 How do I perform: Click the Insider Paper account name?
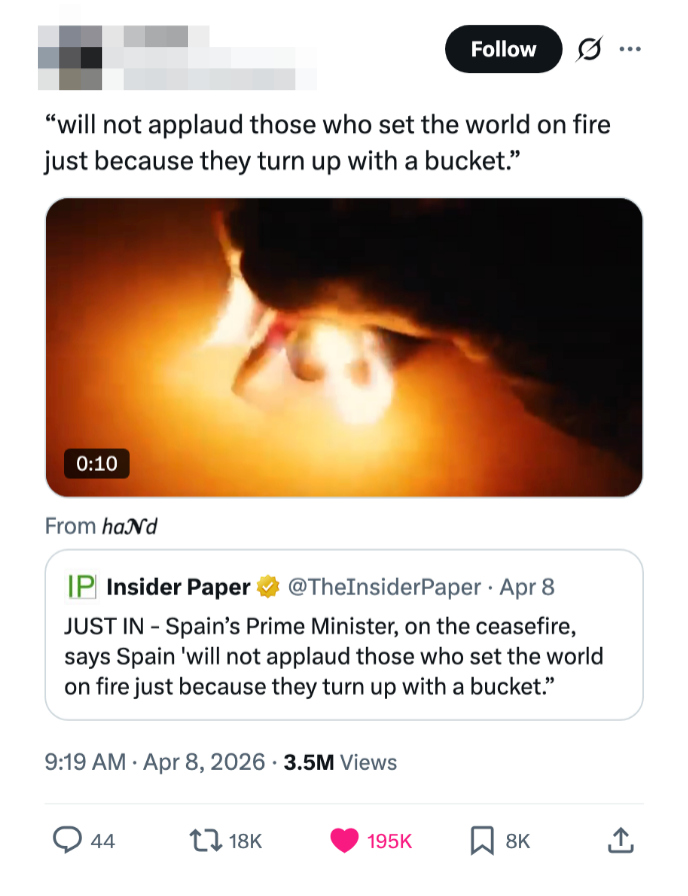click(x=178, y=587)
